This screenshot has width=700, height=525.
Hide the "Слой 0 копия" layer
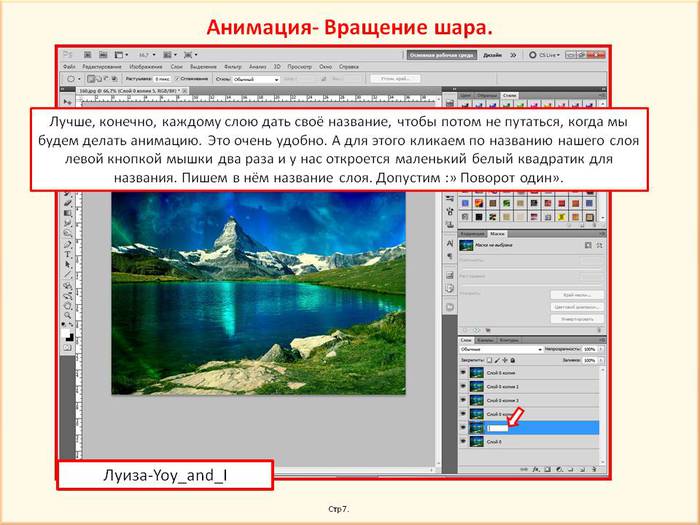(x=463, y=372)
